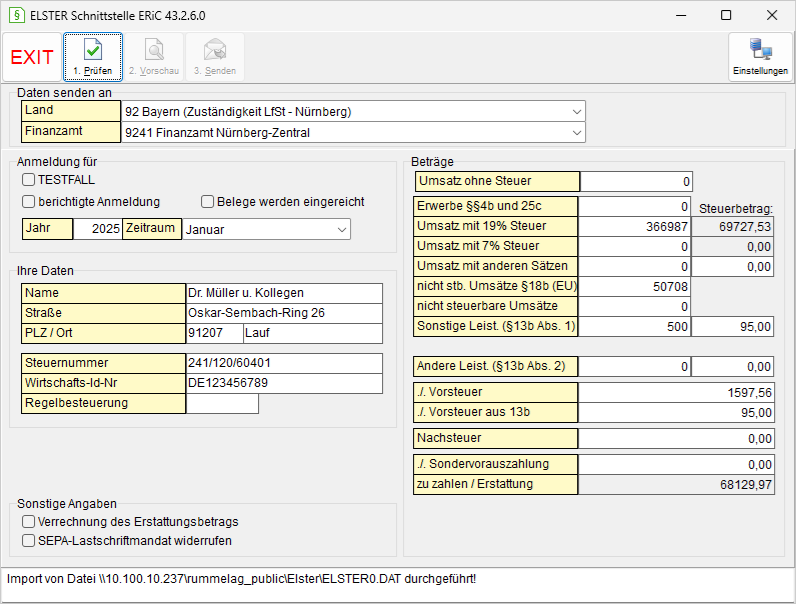Screen dimensions: 796x605
Task: Click Sonstige Leist. §13b Abs. 1 amount 500
Action: pos(634,326)
